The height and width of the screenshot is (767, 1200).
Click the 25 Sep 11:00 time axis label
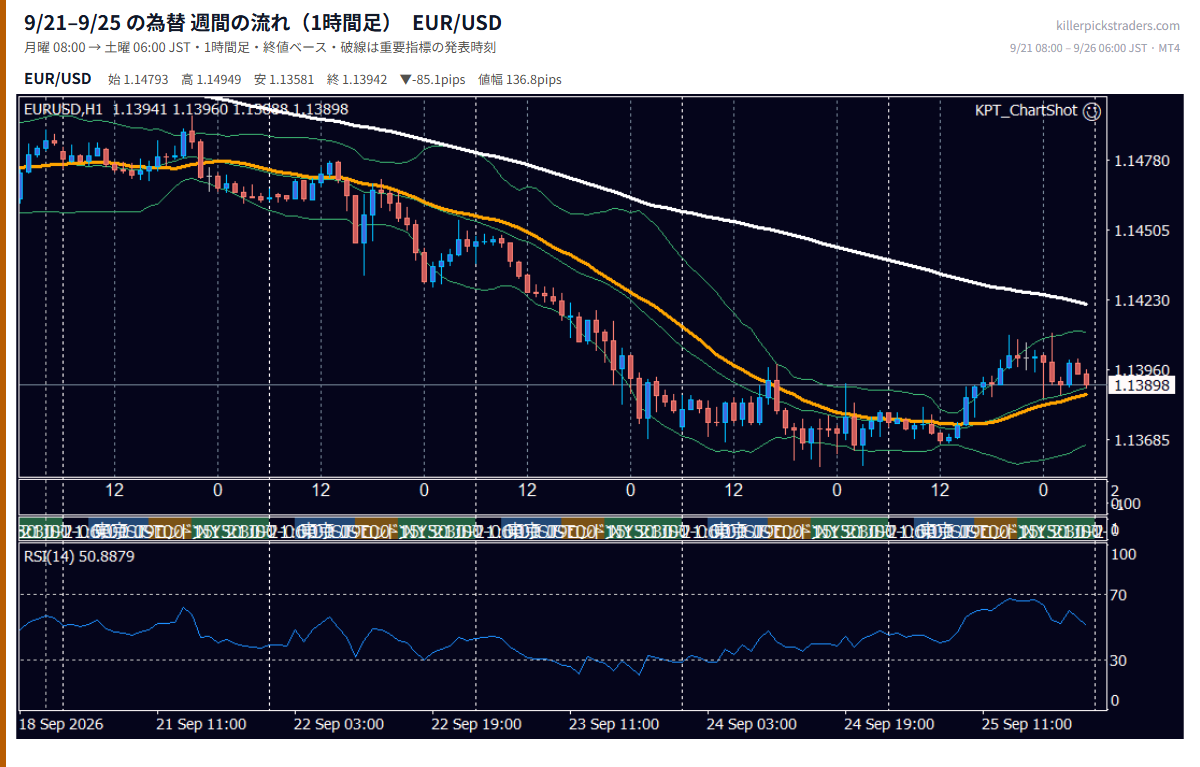[x=1027, y=723]
